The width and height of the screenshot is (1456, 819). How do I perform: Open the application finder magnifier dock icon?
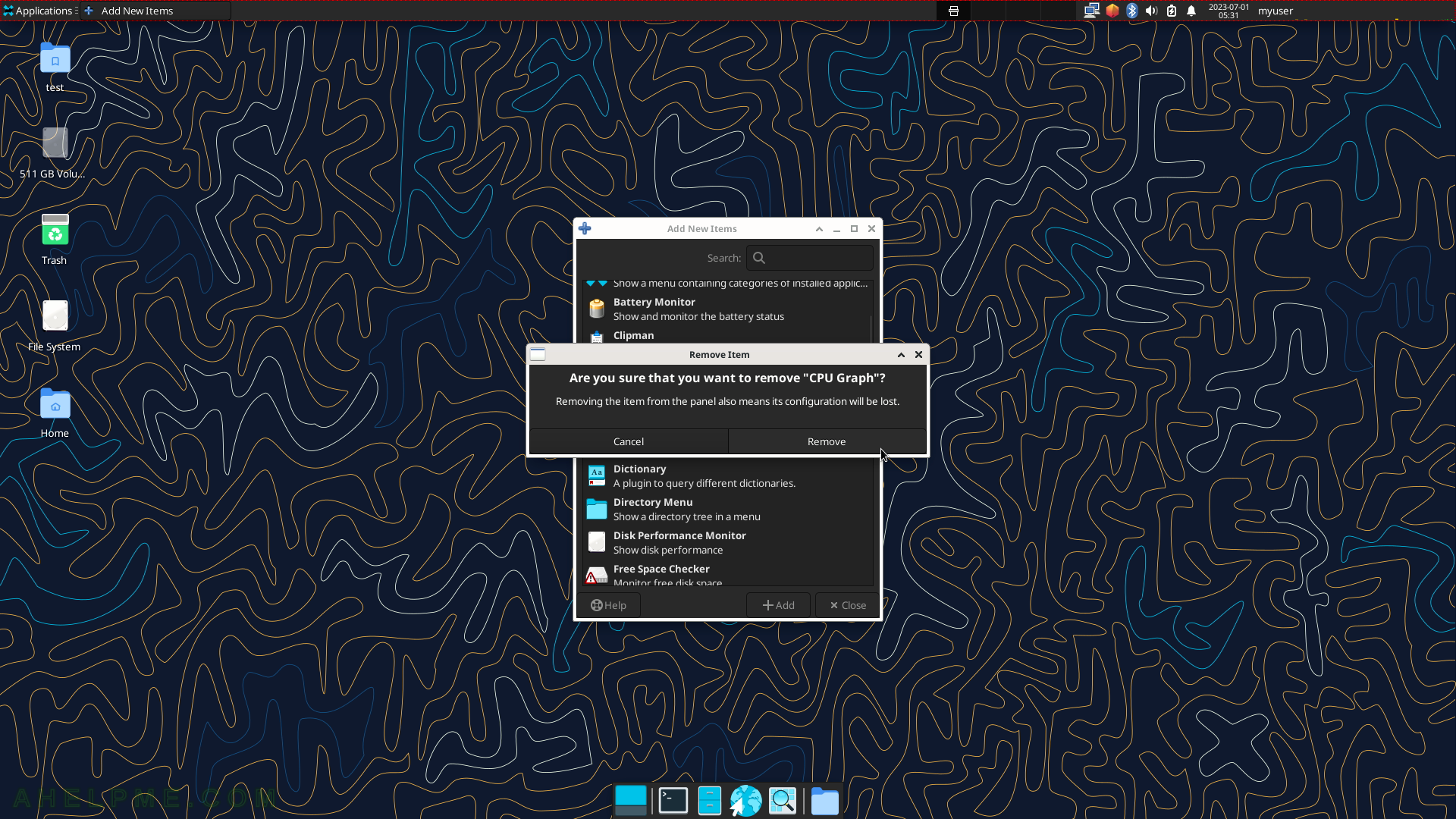click(783, 801)
